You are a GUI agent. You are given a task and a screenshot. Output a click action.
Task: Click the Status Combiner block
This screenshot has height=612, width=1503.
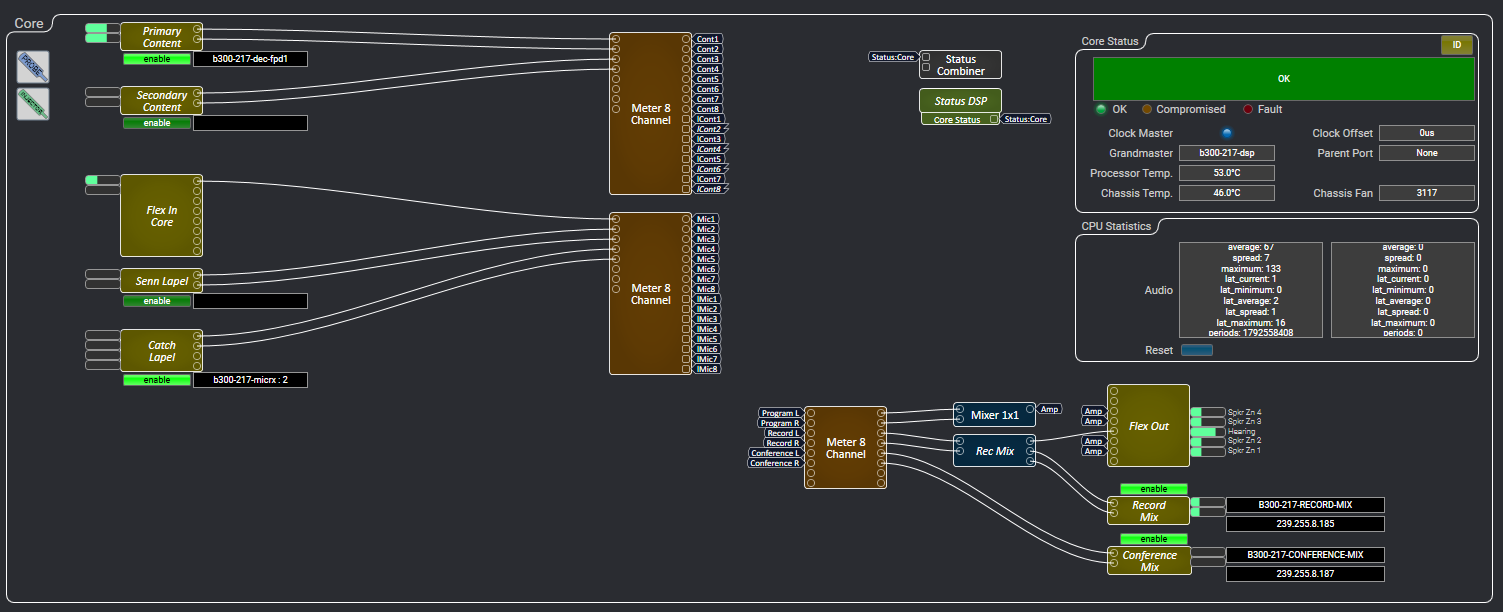[960, 65]
